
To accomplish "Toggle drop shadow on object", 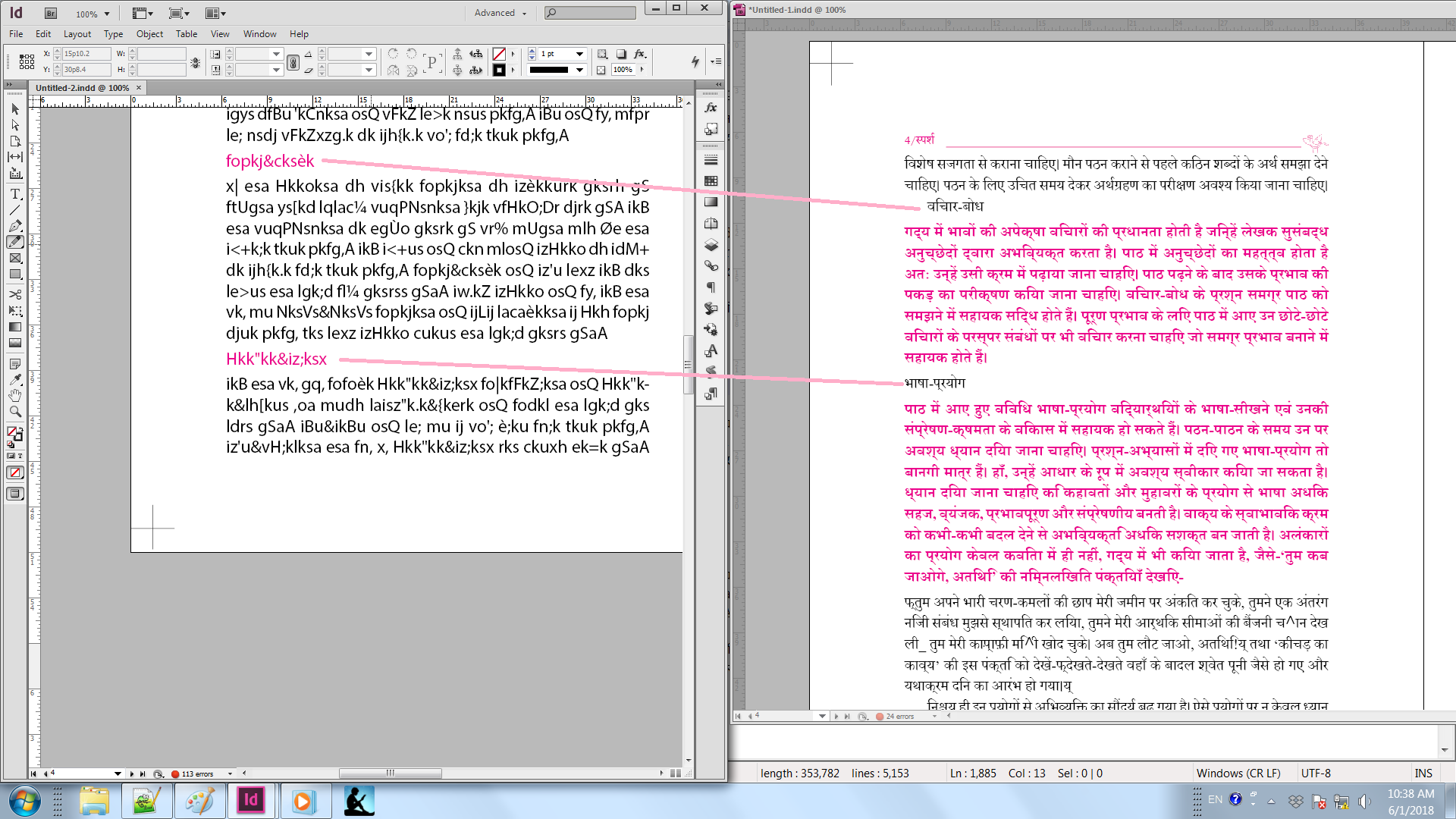I will pos(621,54).
